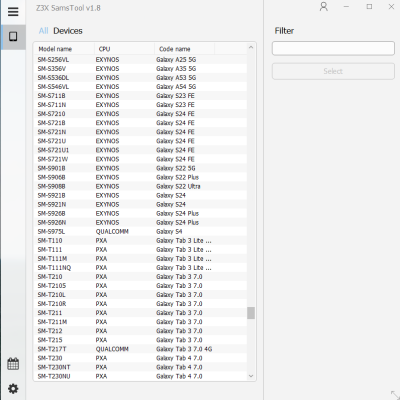Screen dimensions: 400x400
Task: Select the SM-T110 row
Action: point(140,240)
